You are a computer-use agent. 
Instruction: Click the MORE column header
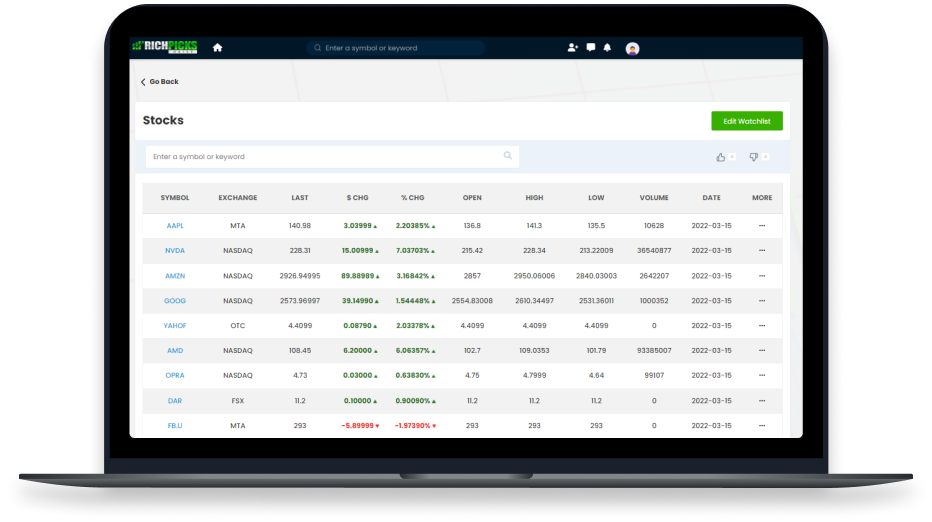762,198
